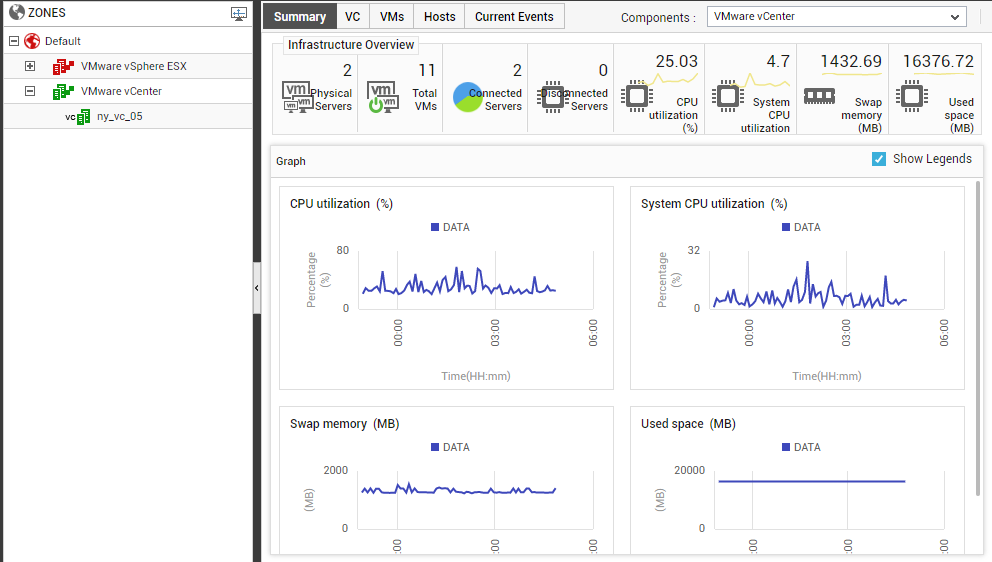Open the zones topology view icon
992x562 pixels.
point(239,14)
